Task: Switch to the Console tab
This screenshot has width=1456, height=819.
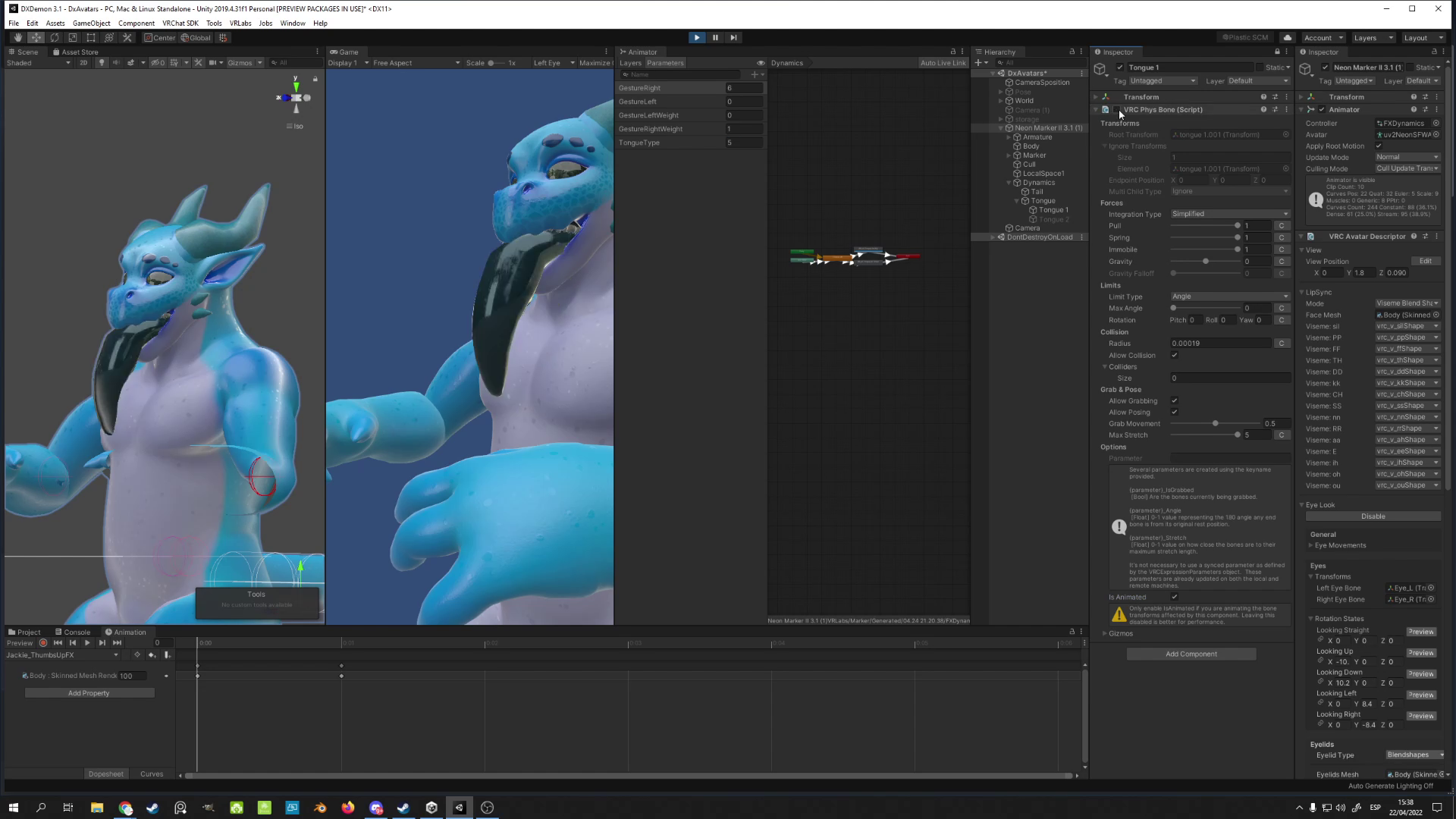Action: pos(73,632)
